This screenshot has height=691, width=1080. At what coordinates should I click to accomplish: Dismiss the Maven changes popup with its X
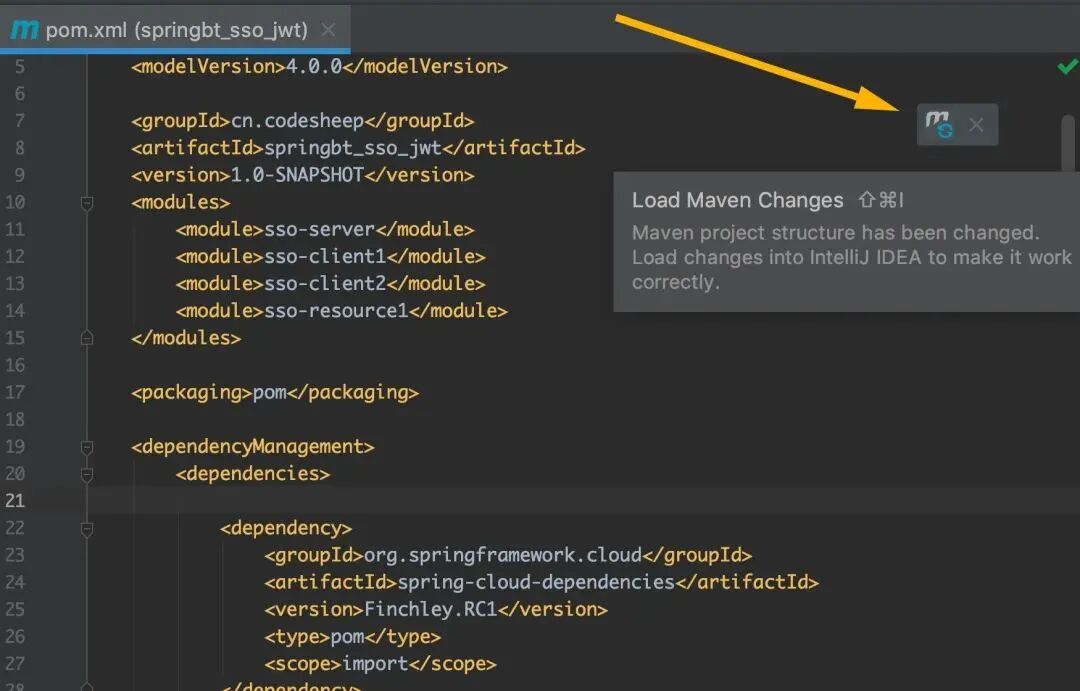[x=976, y=124]
